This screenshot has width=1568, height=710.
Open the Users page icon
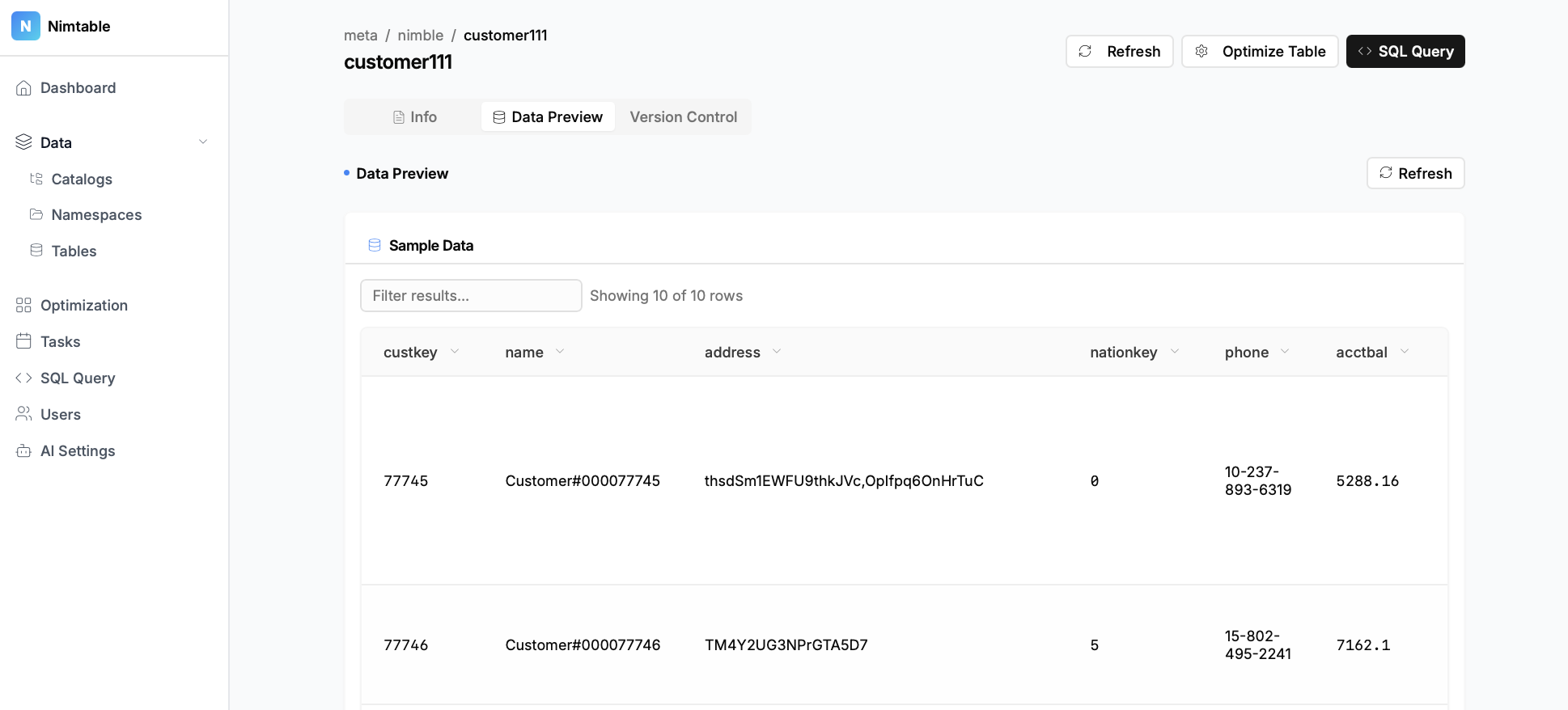(x=23, y=414)
